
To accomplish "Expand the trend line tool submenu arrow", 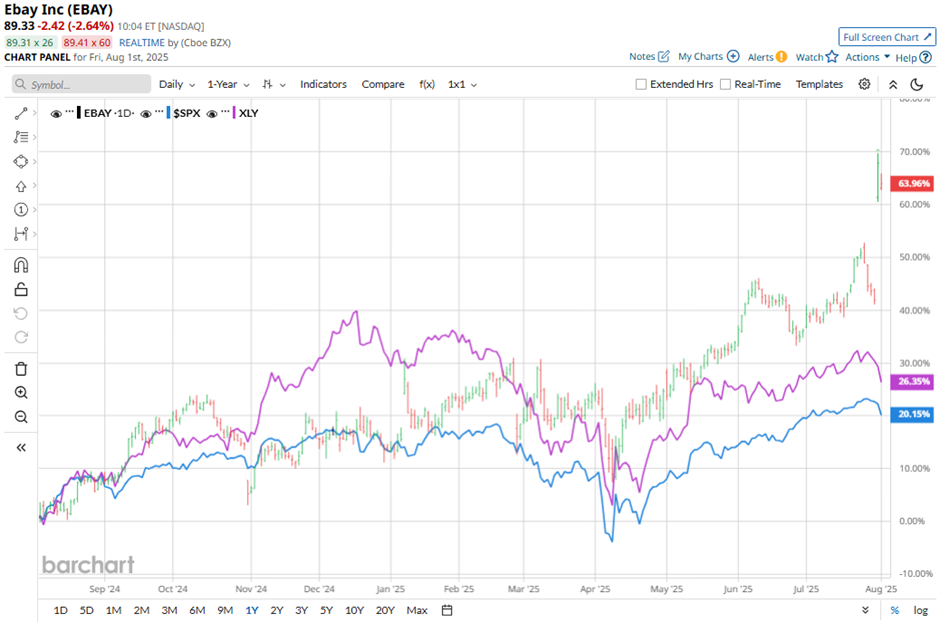I will click(35, 113).
